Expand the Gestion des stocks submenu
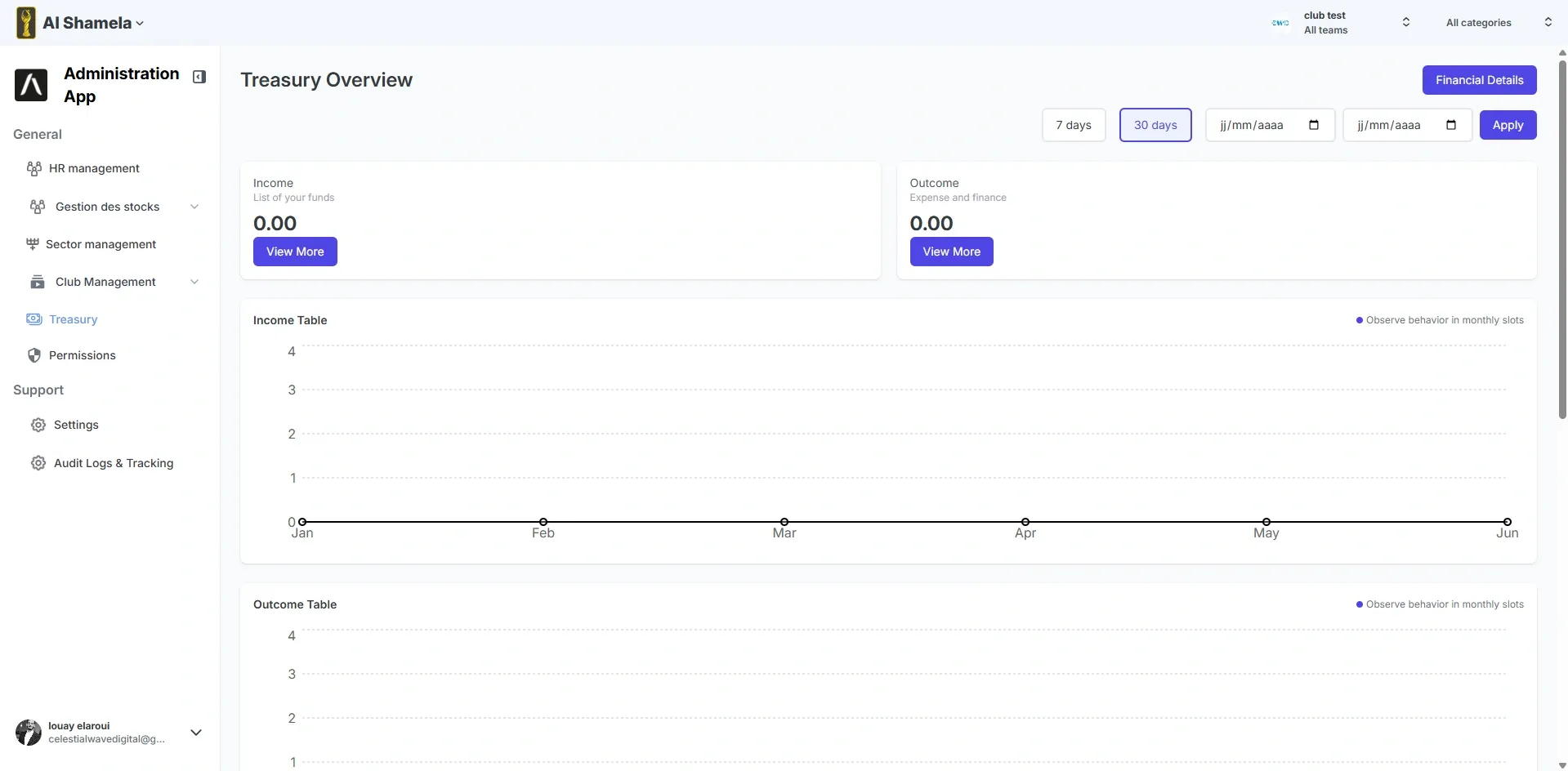Image resolution: width=1568 pixels, height=771 pixels. pos(194,207)
